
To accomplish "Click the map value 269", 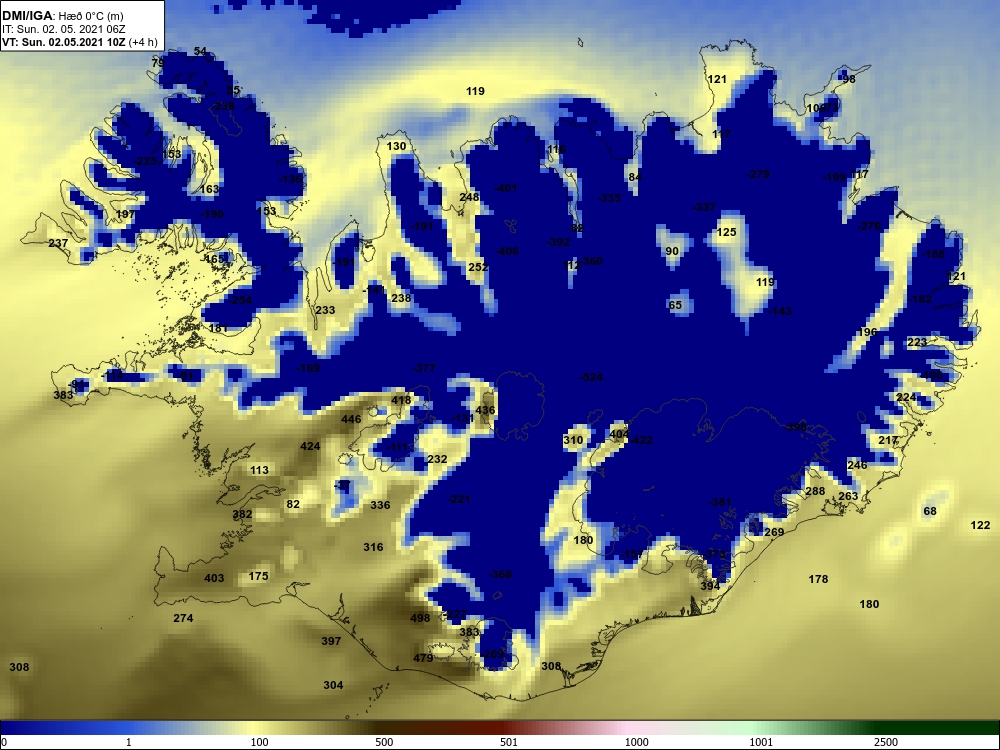I will click(774, 532).
